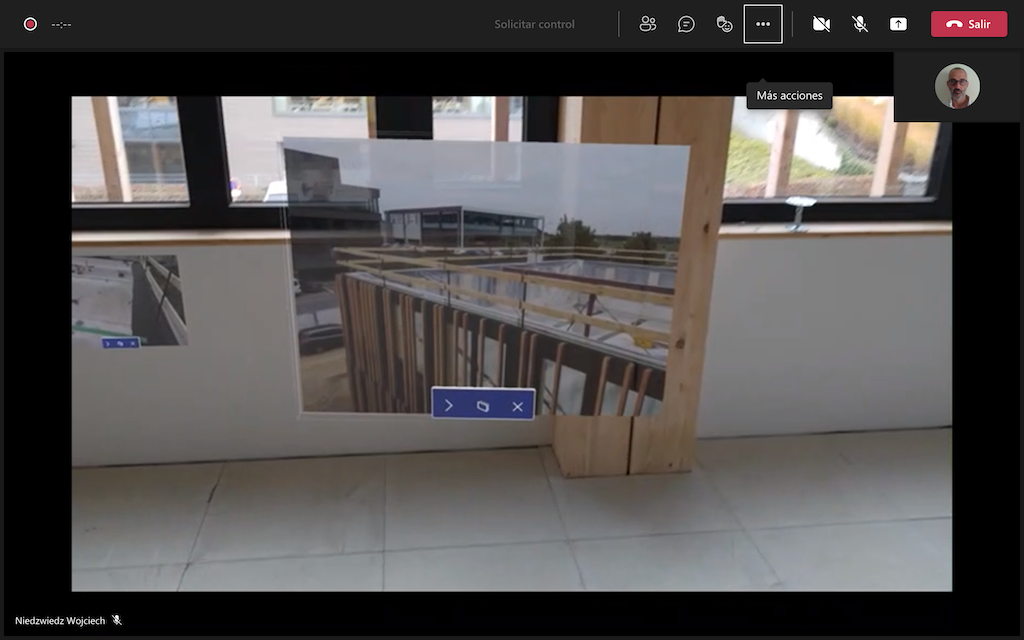Select the small photo panel on the left wall
The image size is (1024, 640).
click(129, 300)
